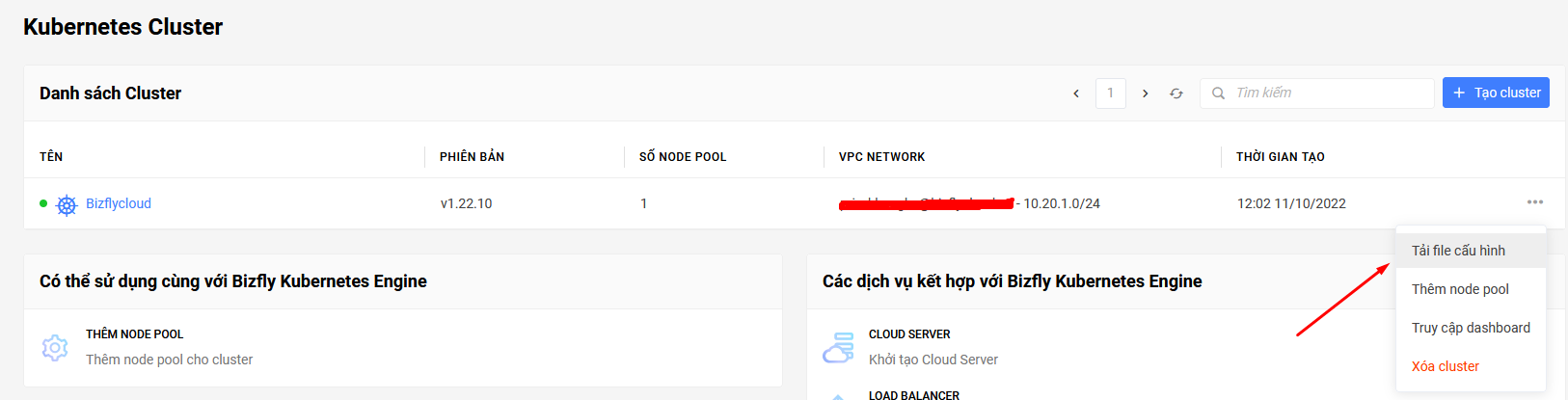Click the Tạo cluster button
Screen dimensions: 1568x400
pyautogui.click(x=1496, y=93)
